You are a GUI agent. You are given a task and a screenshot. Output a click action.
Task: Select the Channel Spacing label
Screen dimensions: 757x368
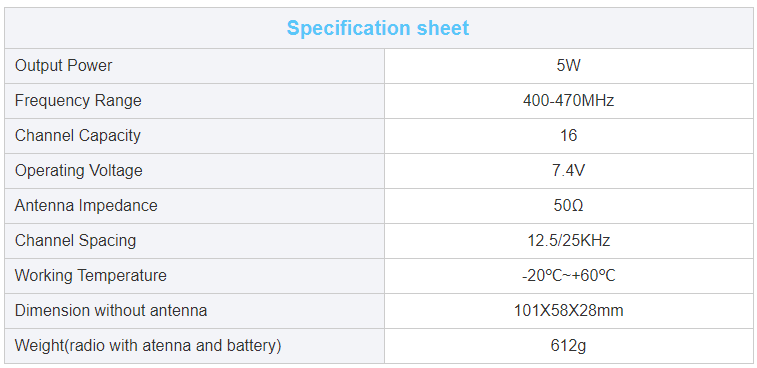tap(75, 241)
